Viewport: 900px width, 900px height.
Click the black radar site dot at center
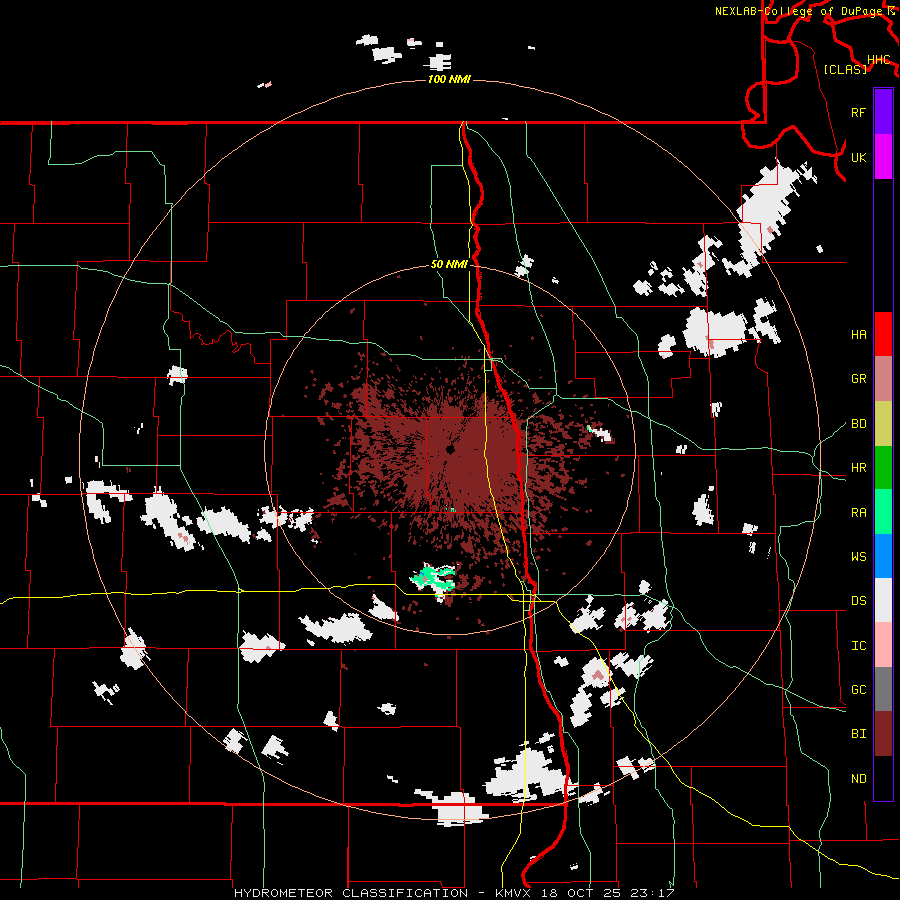(451, 449)
